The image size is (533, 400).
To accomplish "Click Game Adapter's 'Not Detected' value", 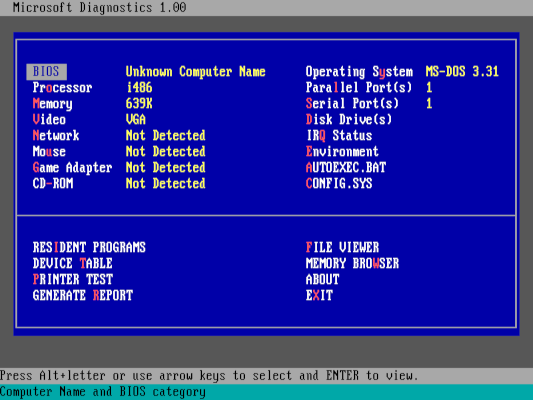I will click(166, 168).
